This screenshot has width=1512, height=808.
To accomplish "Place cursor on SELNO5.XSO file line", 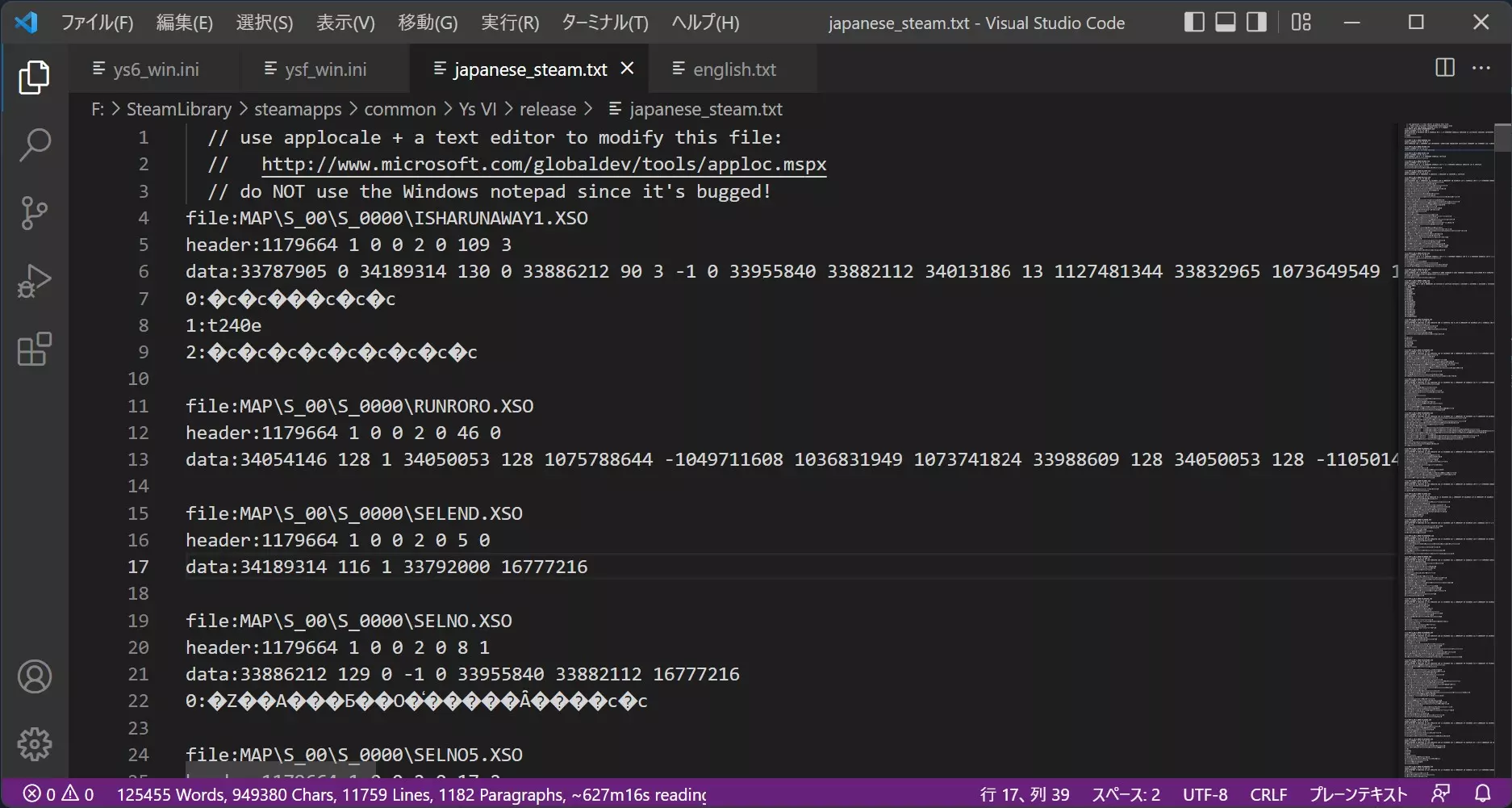I will coord(354,755).
